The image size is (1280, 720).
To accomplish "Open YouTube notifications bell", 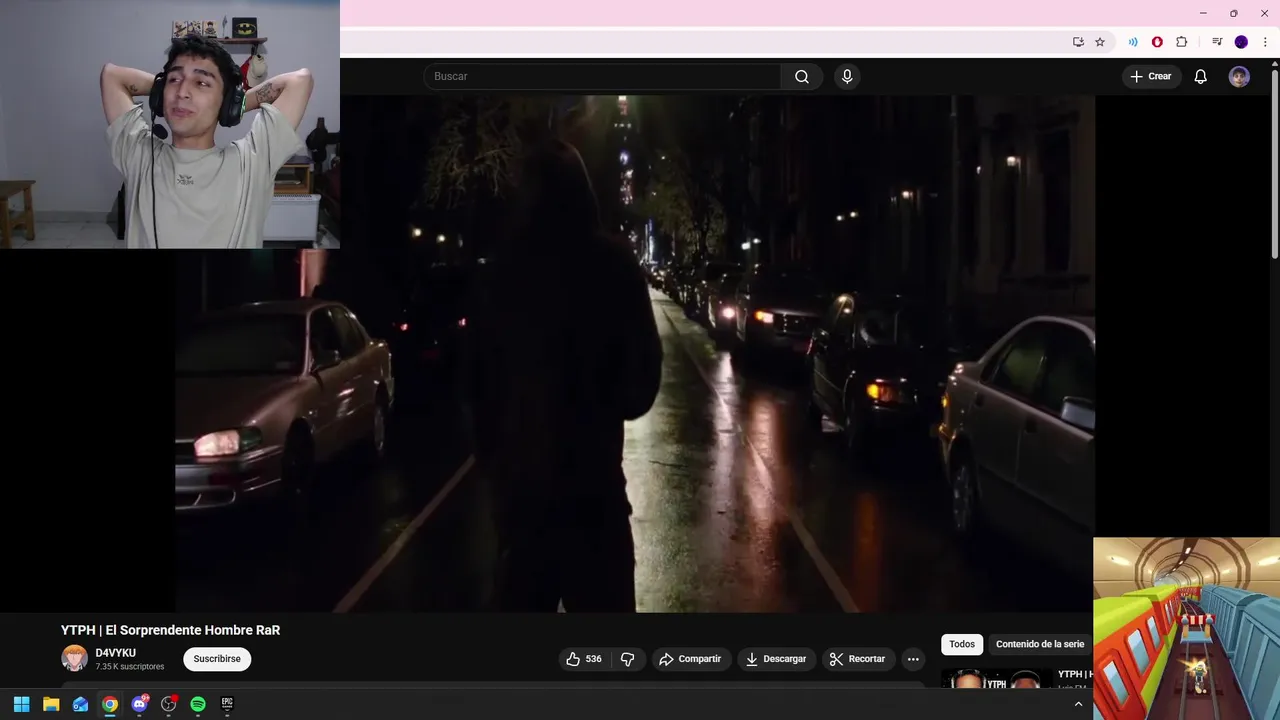I will pyautogui.click(x=1201, y=76).
